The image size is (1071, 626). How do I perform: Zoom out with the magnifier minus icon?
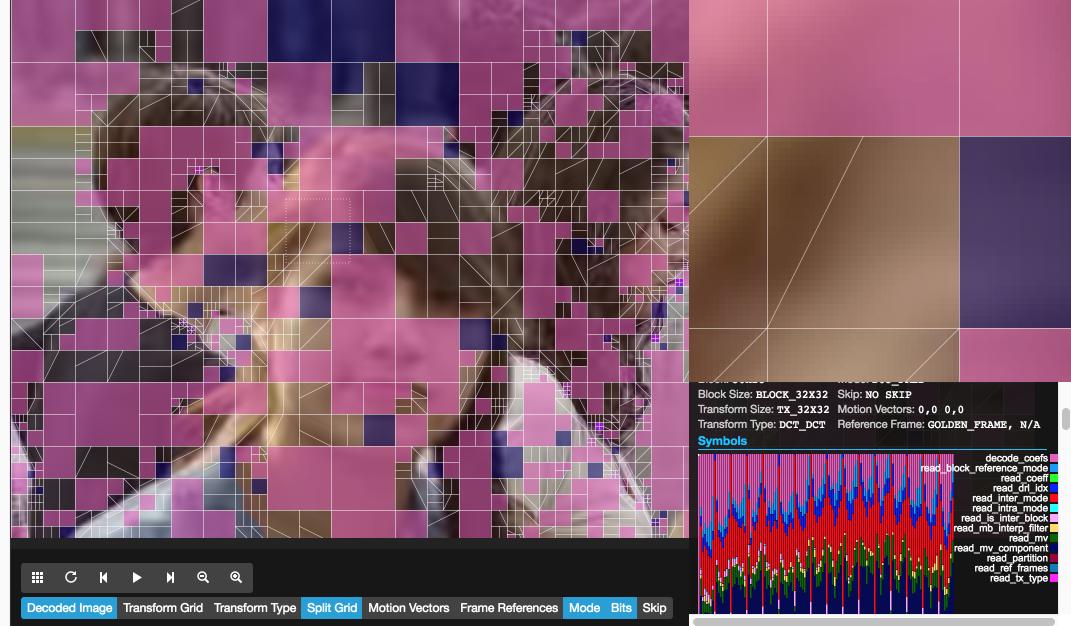203,577
